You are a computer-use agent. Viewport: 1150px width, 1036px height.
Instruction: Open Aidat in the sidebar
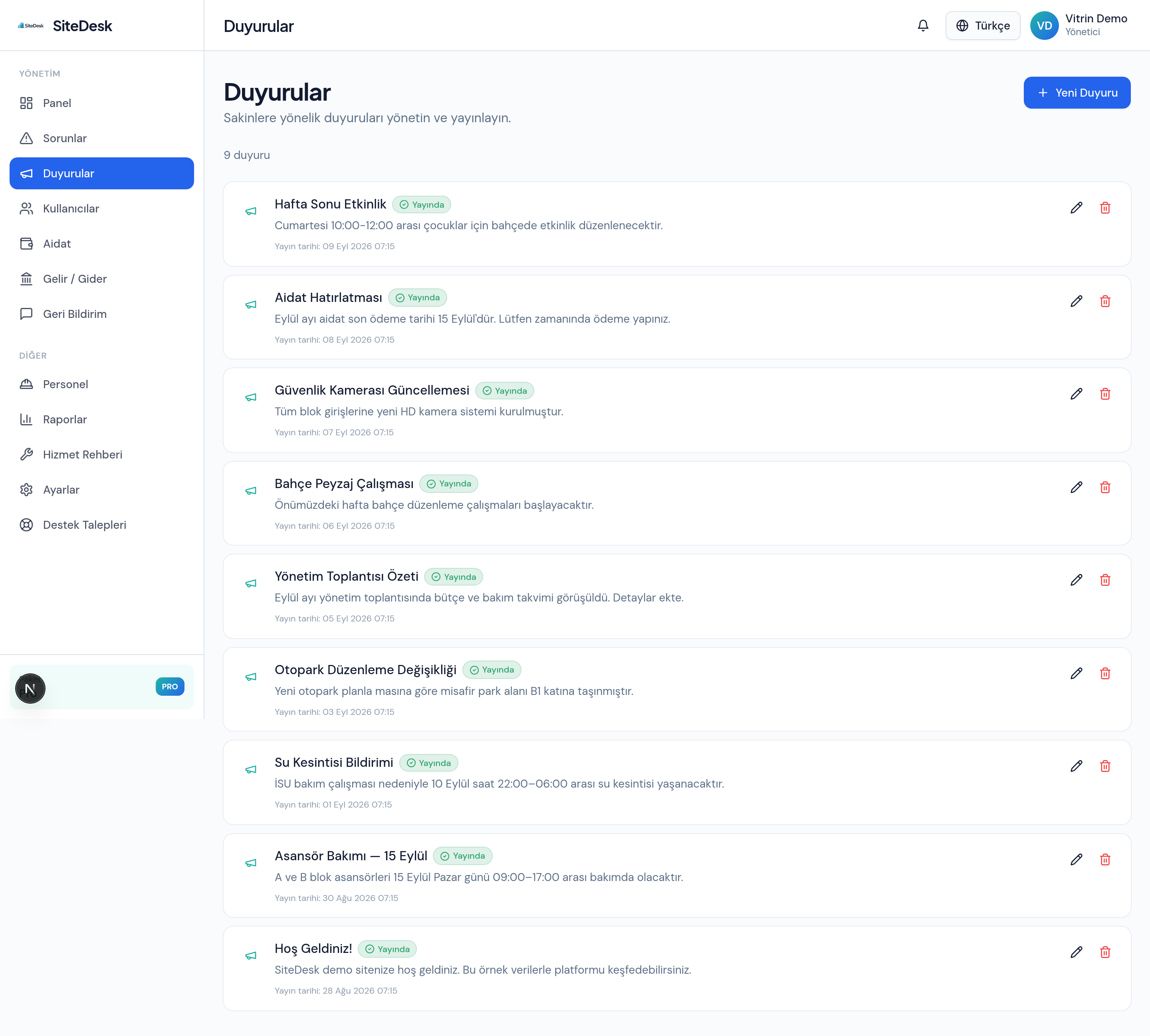tap(102, 244)
